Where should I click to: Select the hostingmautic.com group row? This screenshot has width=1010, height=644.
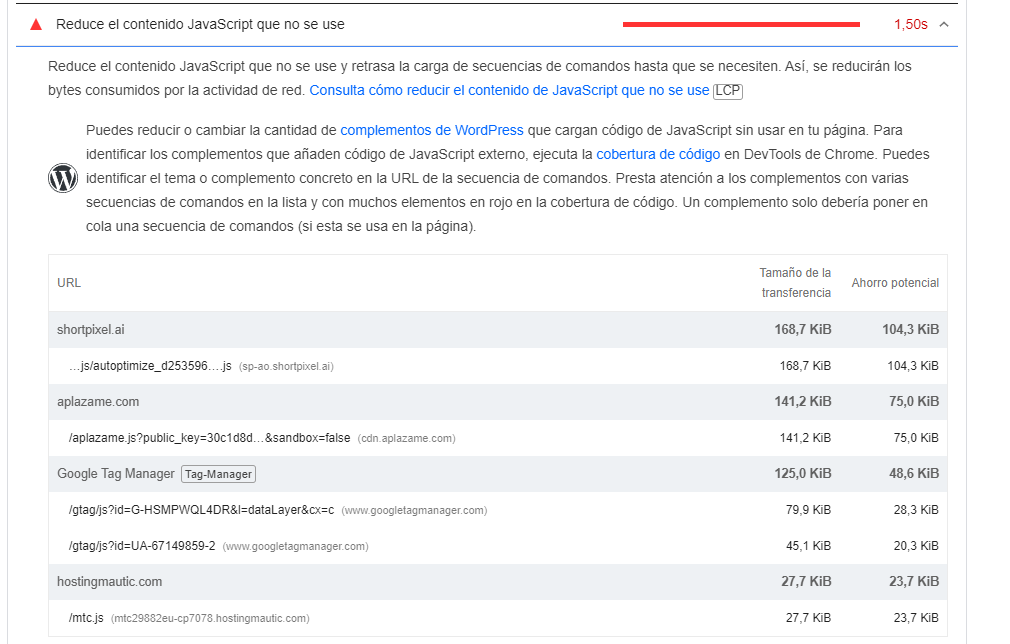coord(498,582)
